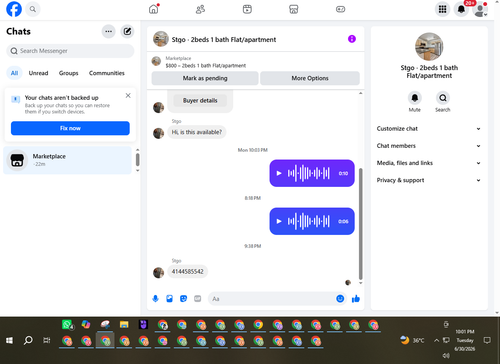Select the Communities filter tab
This screenshot has width=500, height=364.
[107, 73]
